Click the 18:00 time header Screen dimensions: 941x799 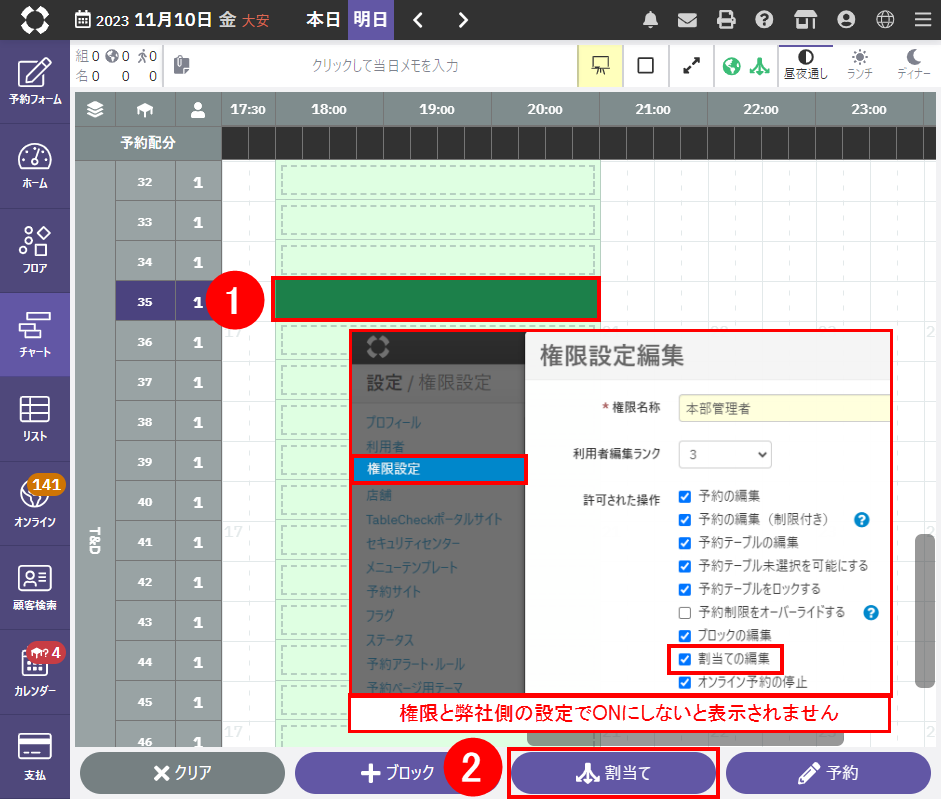328,109
